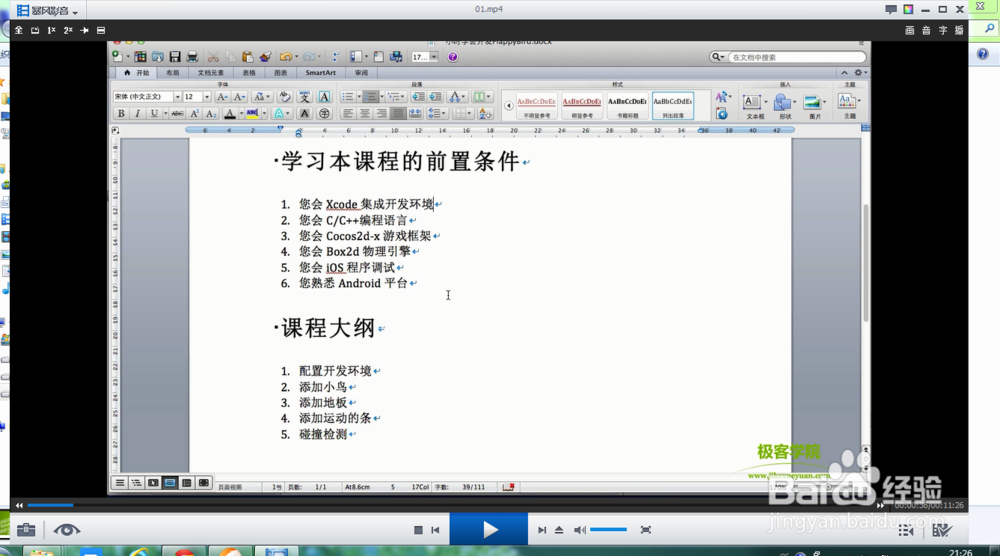Switch to the 图表 ribbon tab
Screen dimensions: 1000x556
(x=281, y=73)
